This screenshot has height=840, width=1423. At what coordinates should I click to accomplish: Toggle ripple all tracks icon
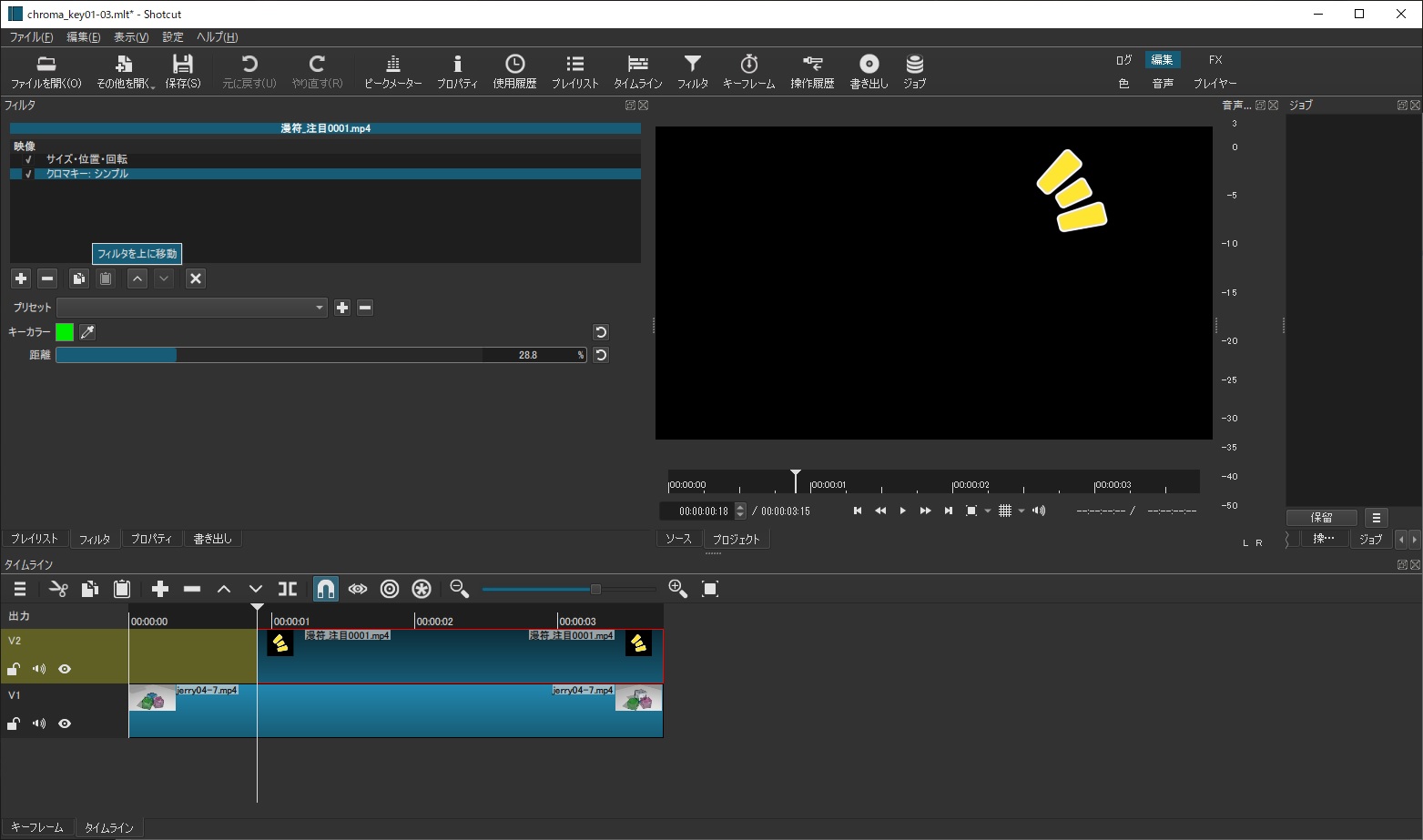tap(422, 589)
